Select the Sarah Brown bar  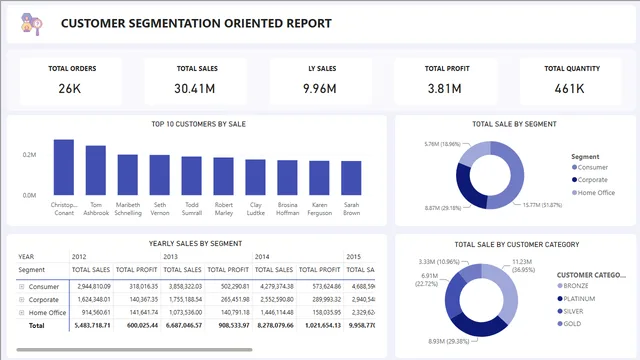(351, 178)
